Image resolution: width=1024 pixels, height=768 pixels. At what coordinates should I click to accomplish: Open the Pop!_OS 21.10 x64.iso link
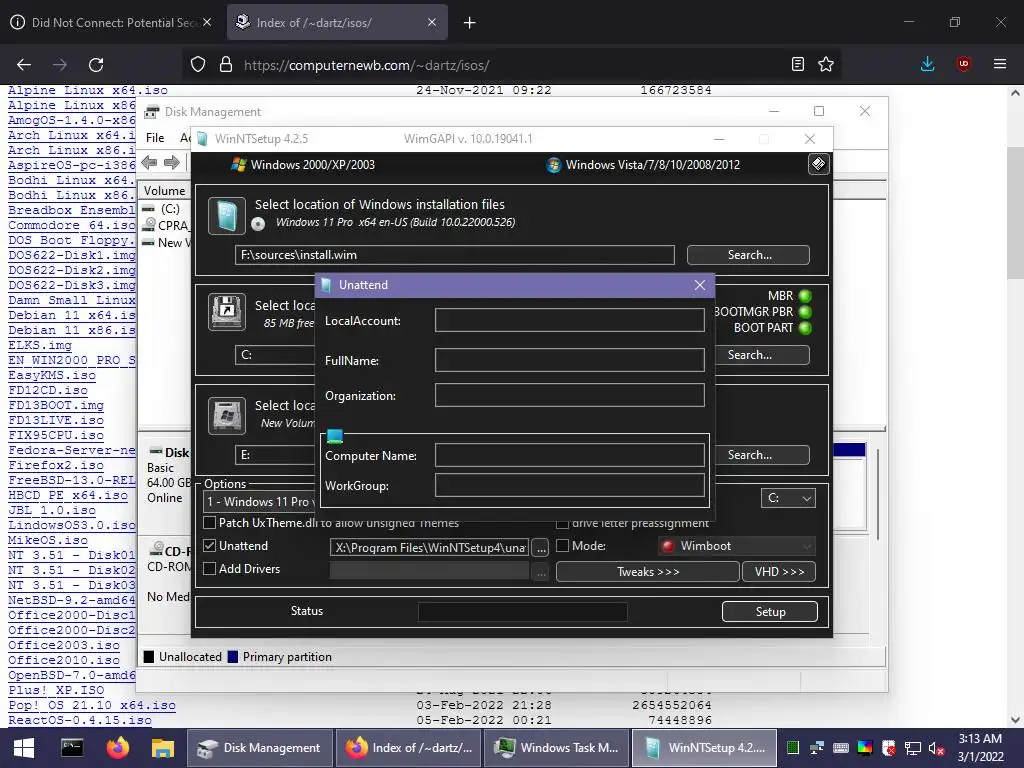point(92,705)
